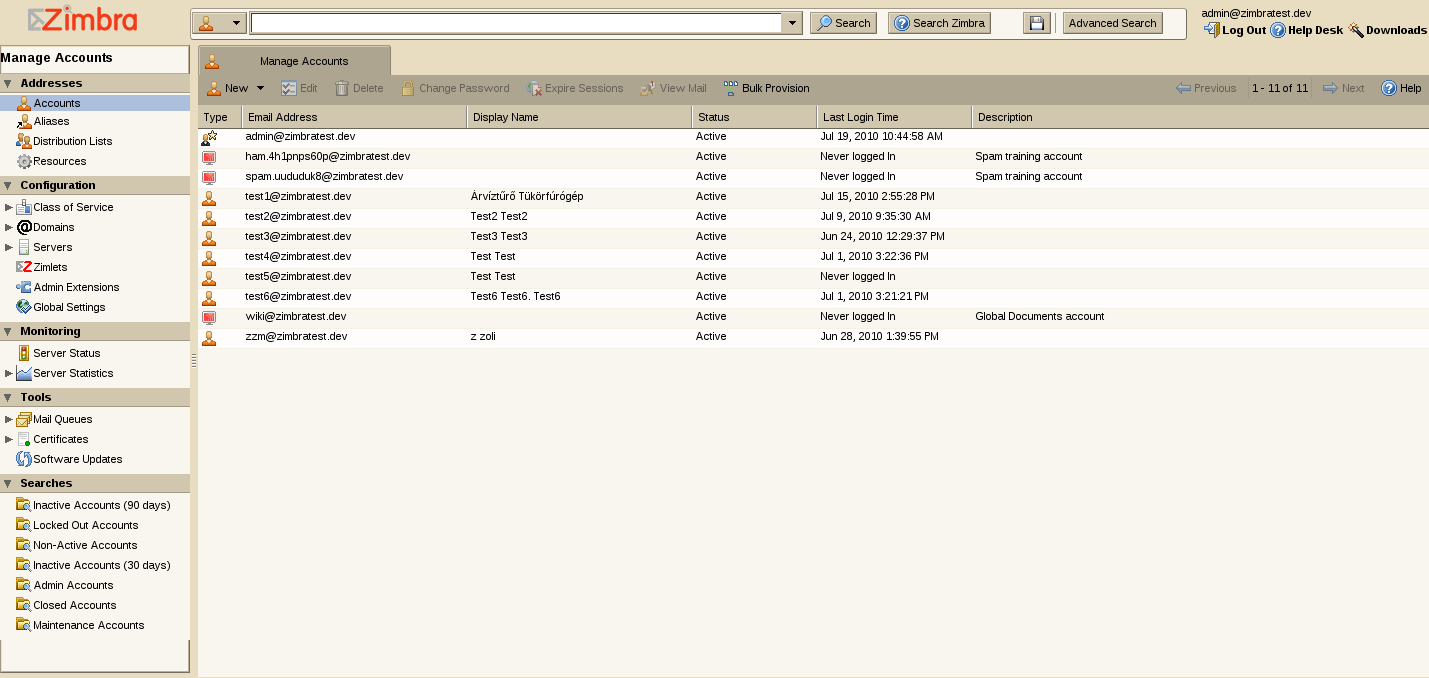Open Server Status traffic light icon
This screenshot has height=678, width=1429.
[24, 353]
